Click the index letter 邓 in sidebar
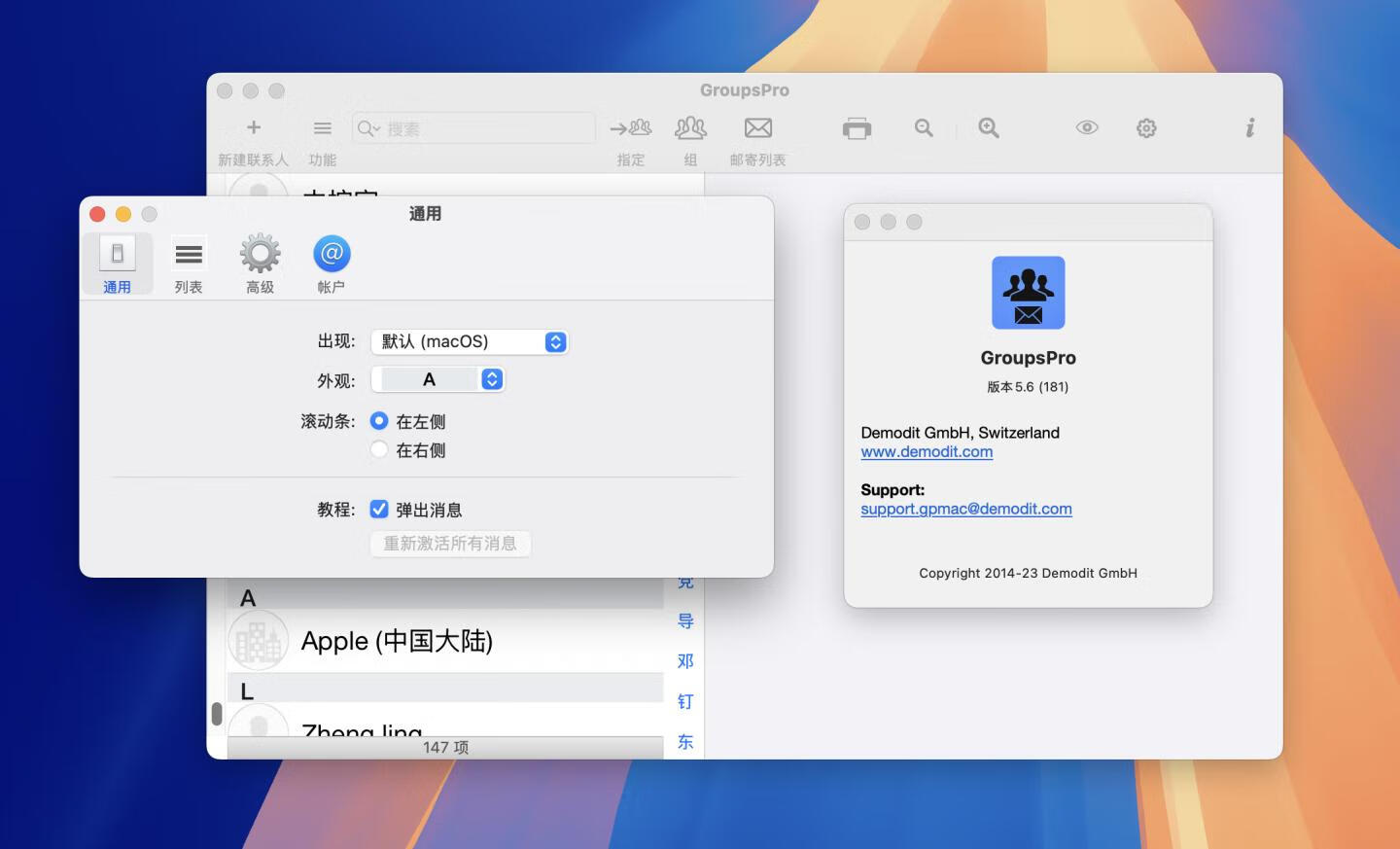The height and width of the screenshot is (849, 1400). pos(685,661)
